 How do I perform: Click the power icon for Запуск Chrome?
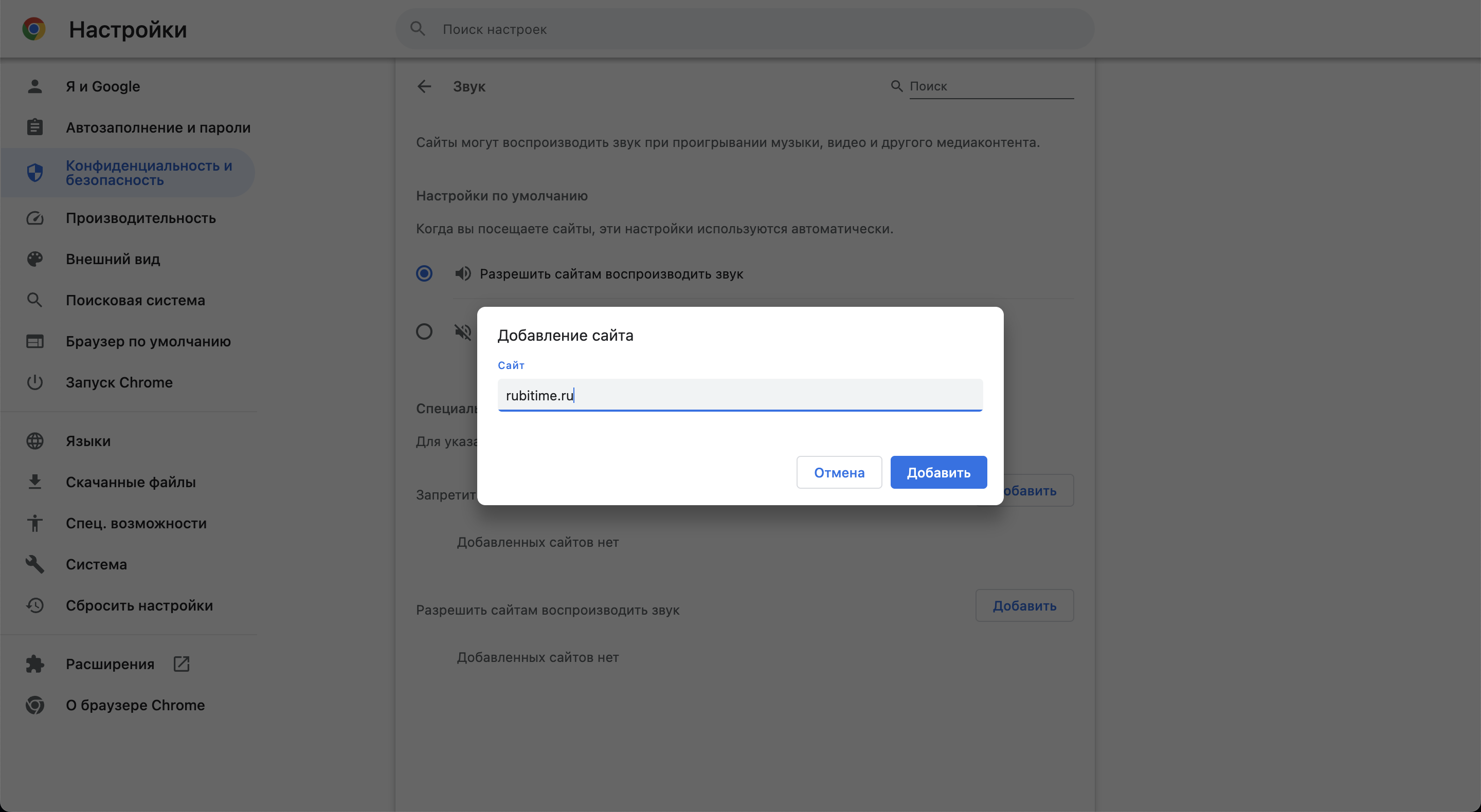(35, 382)
